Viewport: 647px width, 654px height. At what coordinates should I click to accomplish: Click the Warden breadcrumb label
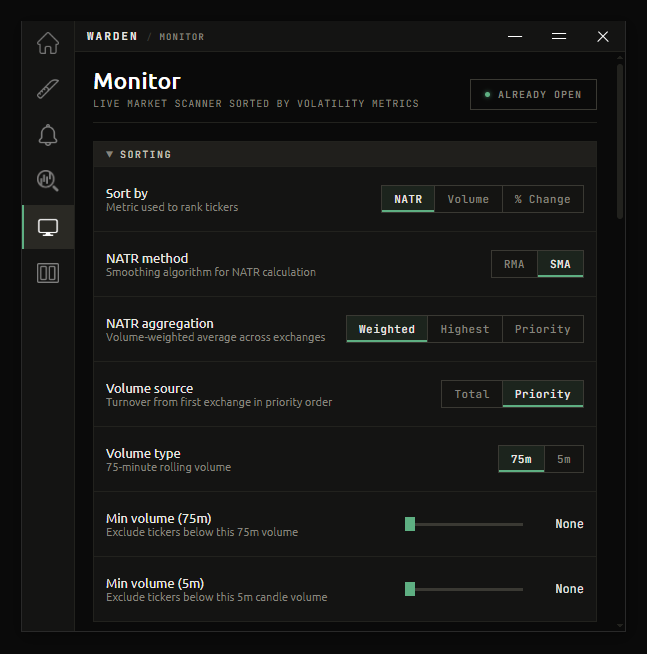click(112, 37)
